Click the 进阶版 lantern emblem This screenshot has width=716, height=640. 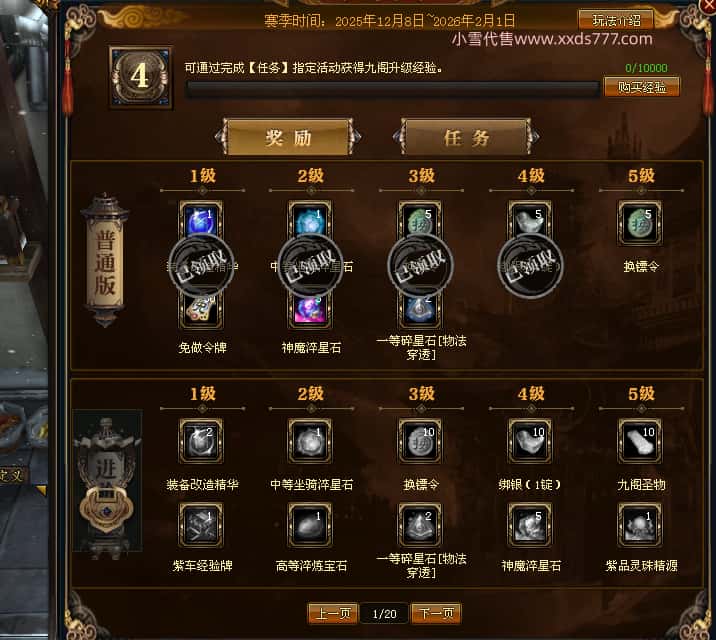tap(107, 484)
